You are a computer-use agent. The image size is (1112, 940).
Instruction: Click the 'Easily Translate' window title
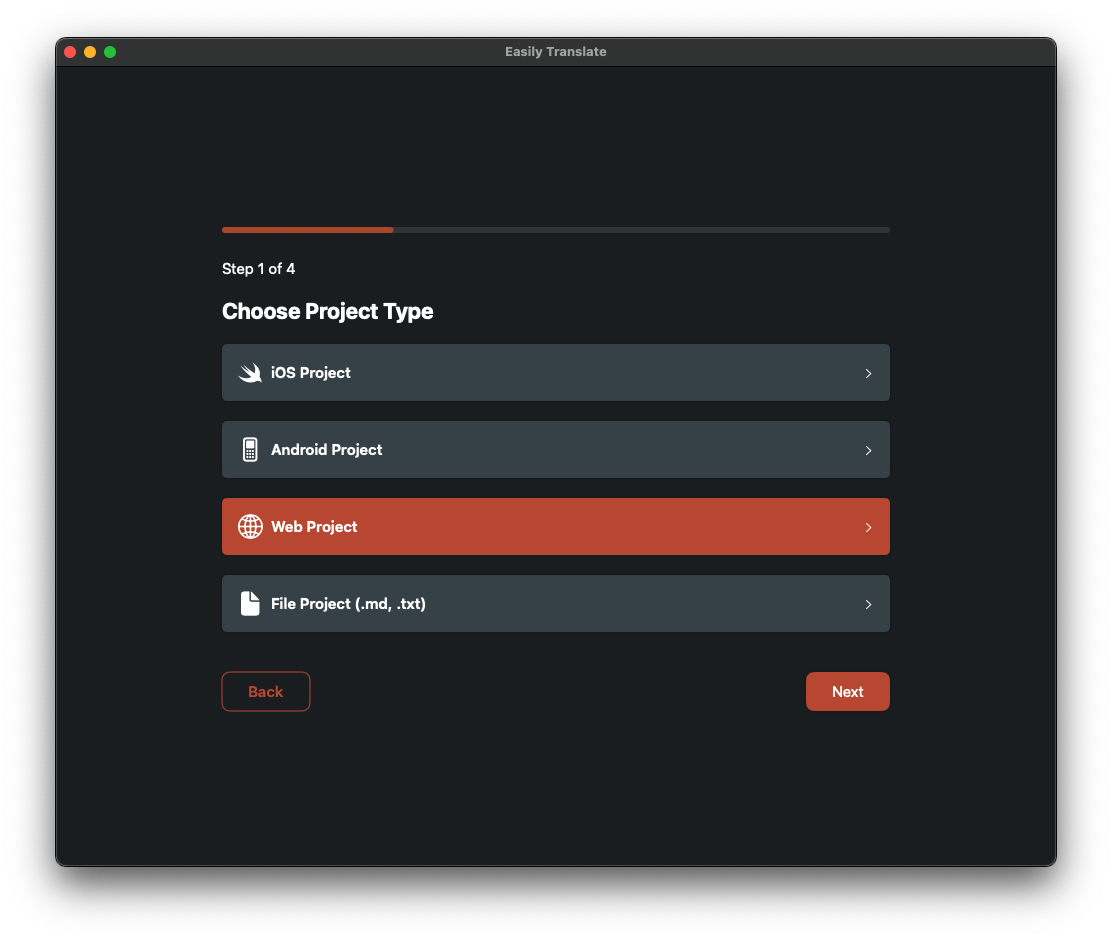pos(556,52)
